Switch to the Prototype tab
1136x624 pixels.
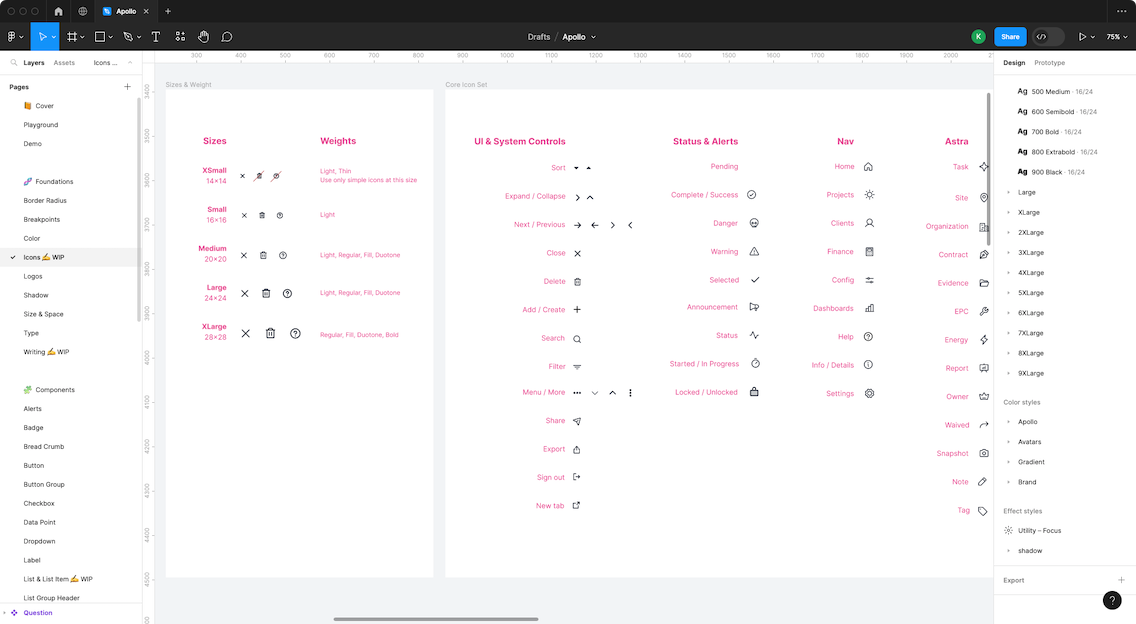[x=1049, y=63]
